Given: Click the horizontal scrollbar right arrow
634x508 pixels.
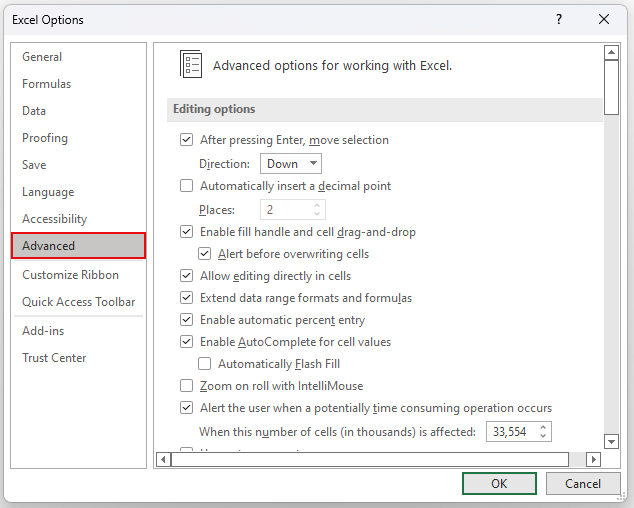Looking at the screenshot, I should pos(593,459).
